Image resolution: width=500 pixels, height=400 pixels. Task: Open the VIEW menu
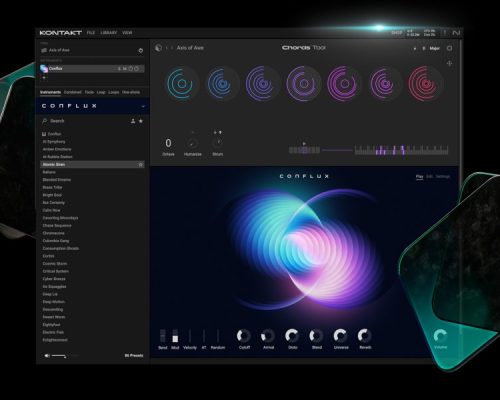[127, 33]
